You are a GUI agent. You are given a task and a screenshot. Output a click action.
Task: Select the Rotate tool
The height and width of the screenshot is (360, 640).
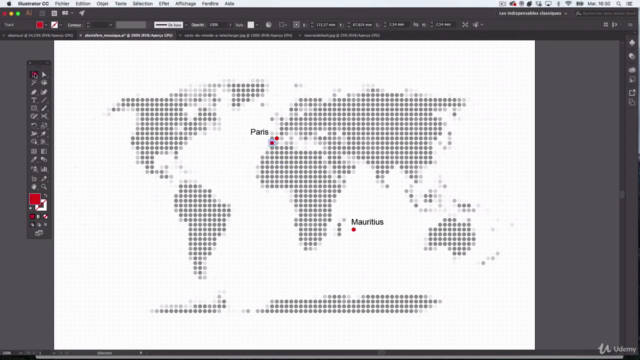point(34,126)
